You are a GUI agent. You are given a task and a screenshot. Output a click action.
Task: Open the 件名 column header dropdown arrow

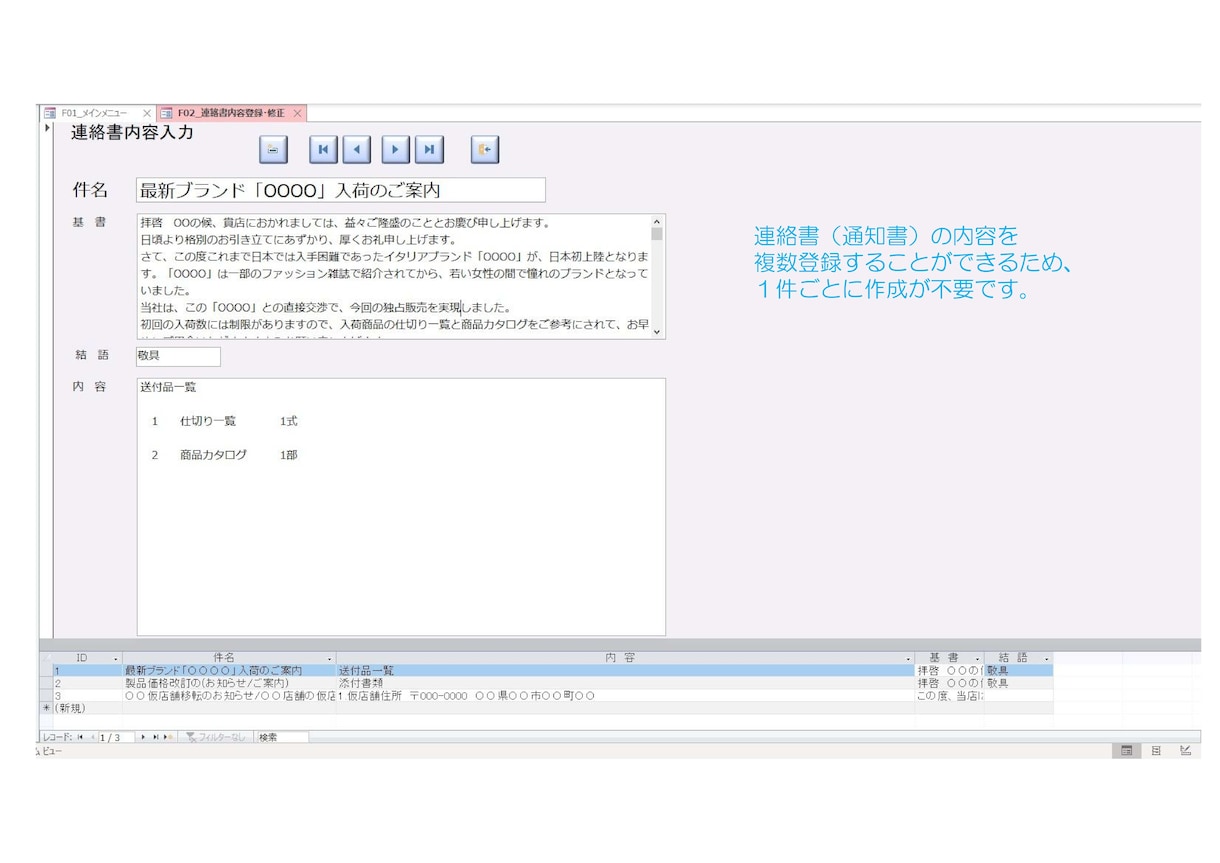[x=330, y=658]
